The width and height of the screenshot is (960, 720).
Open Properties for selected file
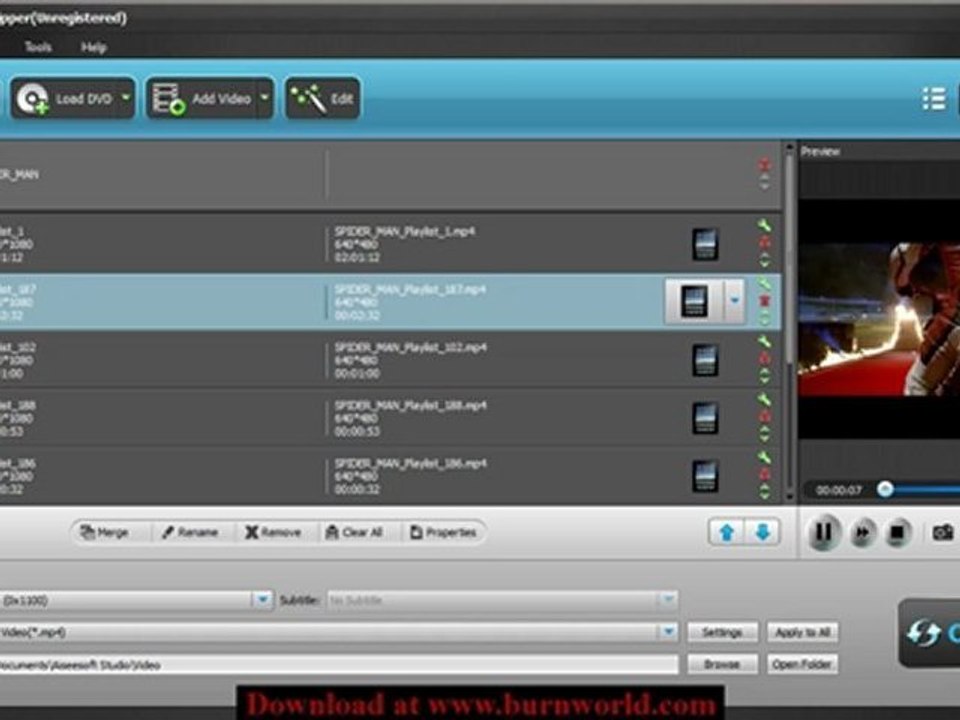tap(443, 532)
